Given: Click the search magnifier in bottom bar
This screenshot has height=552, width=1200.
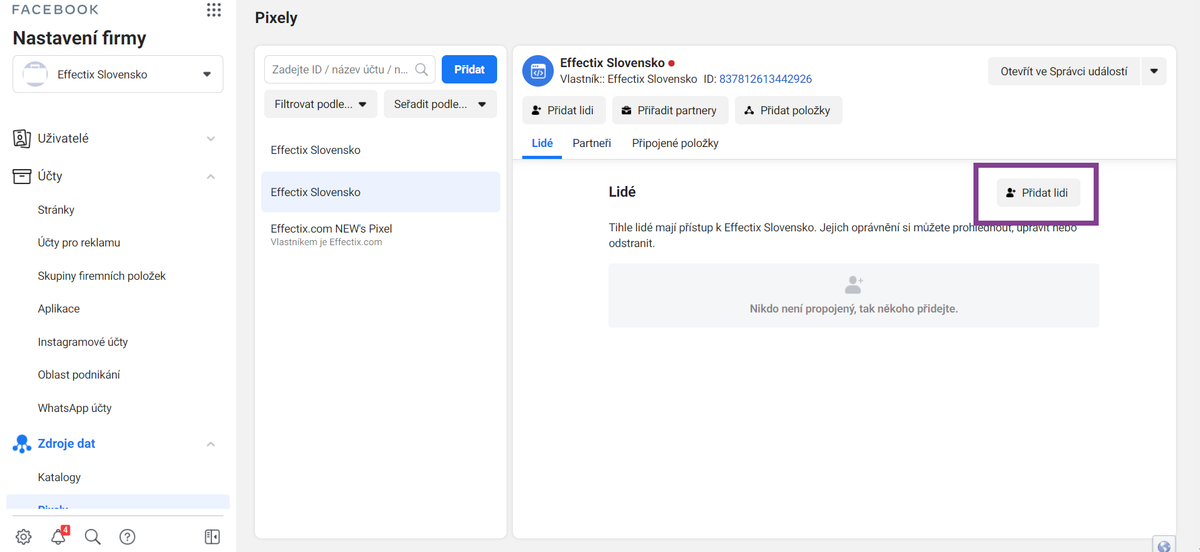Looking at the screenshot, I should (93, 537).
